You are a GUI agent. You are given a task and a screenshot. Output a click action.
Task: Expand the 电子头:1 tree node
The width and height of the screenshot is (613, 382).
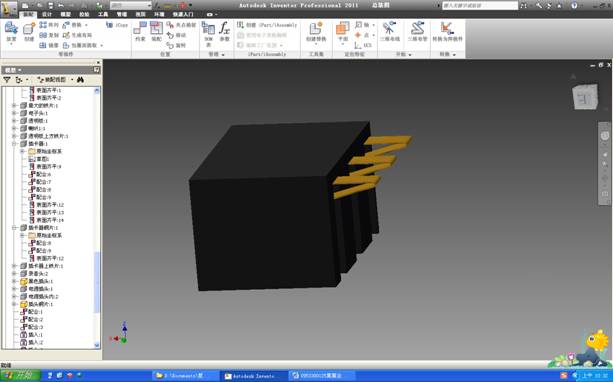pos(14,113)
